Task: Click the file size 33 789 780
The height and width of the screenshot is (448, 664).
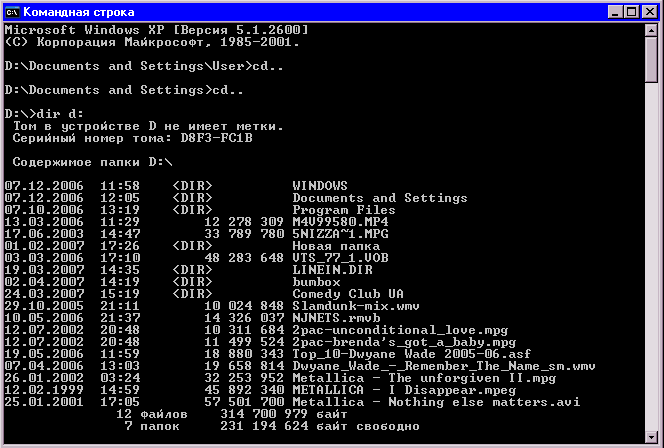Action: (x=244, y=234)
